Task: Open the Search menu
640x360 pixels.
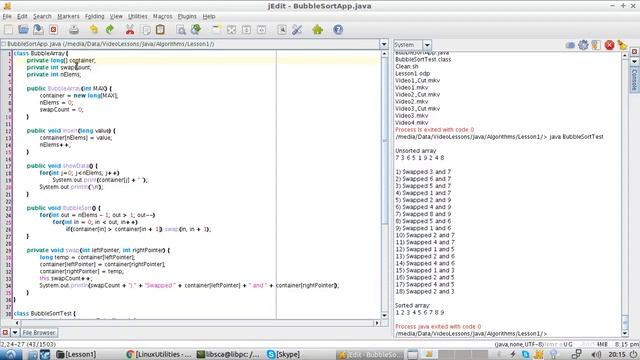Action: 42,16
